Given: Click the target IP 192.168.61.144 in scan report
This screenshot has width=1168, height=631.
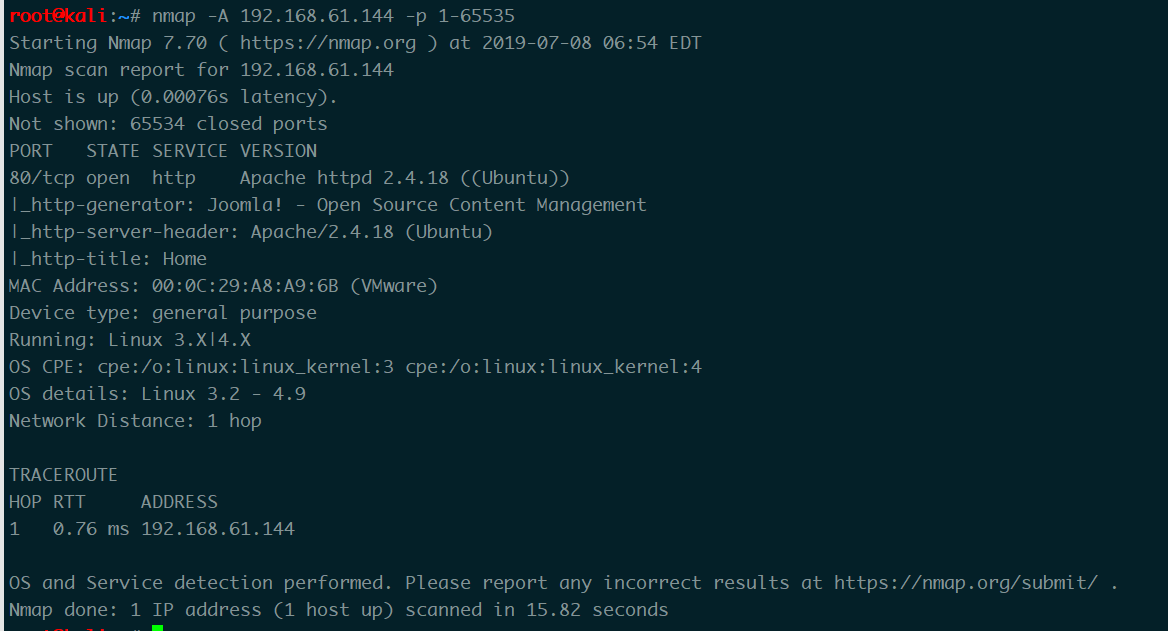Looking at the screenshot, I should pyautogui.click(x=317, y=70).
